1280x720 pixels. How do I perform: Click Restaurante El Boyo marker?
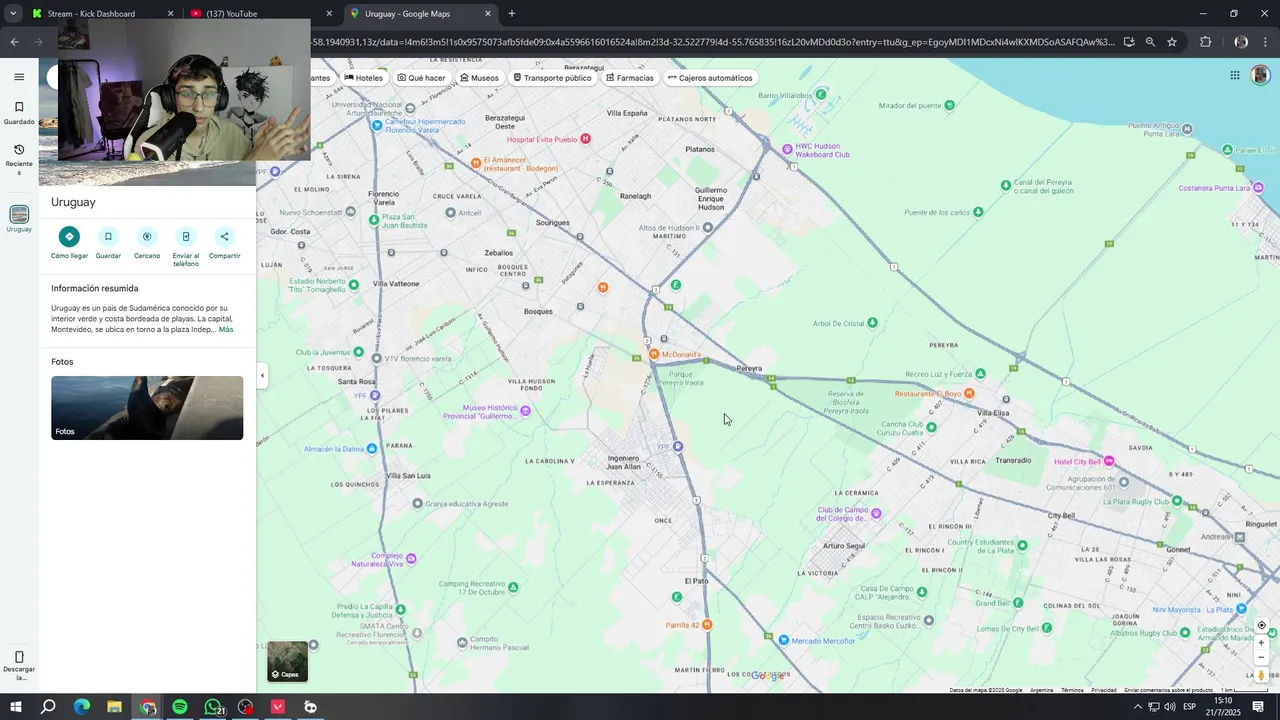pos(969,393)
